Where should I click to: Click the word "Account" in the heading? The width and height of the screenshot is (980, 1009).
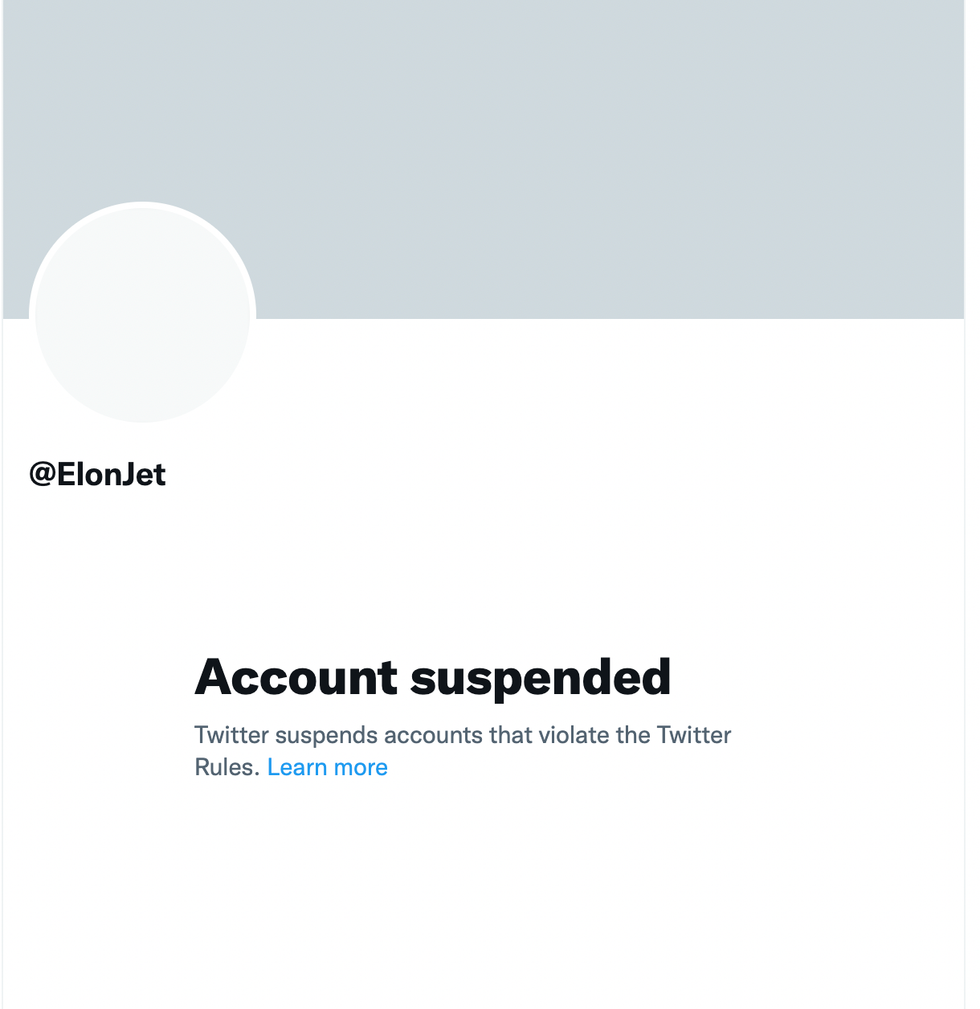coord(296,678)
